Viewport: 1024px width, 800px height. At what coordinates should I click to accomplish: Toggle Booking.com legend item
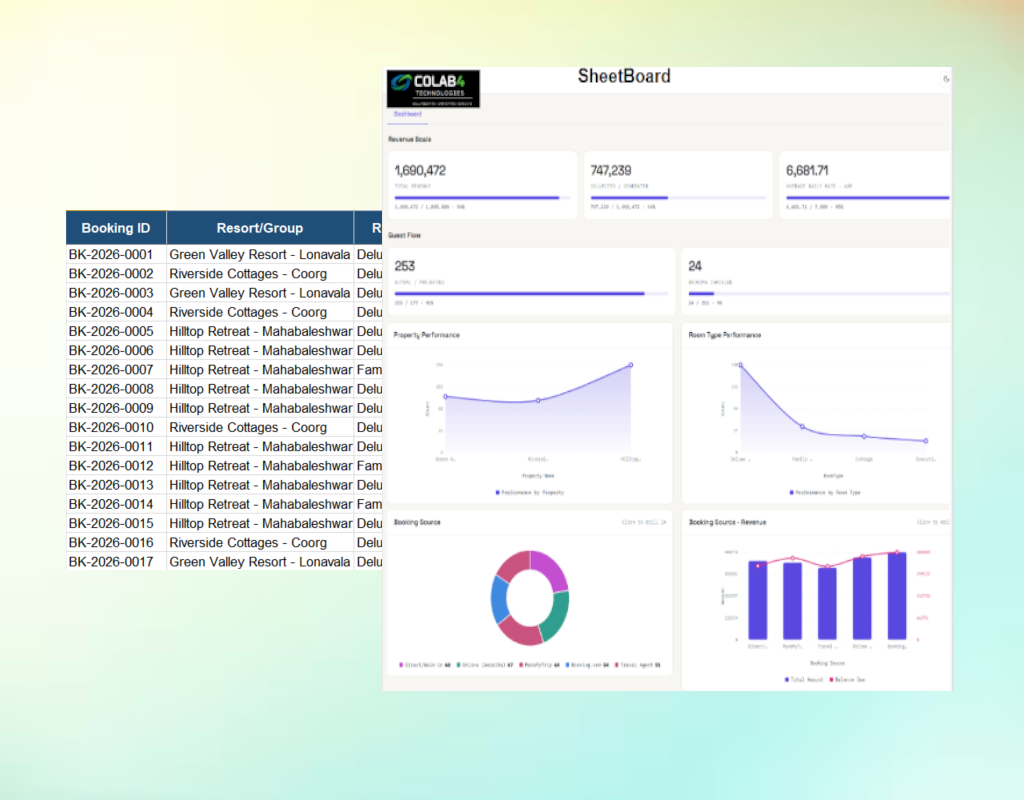tap(587, 665)
